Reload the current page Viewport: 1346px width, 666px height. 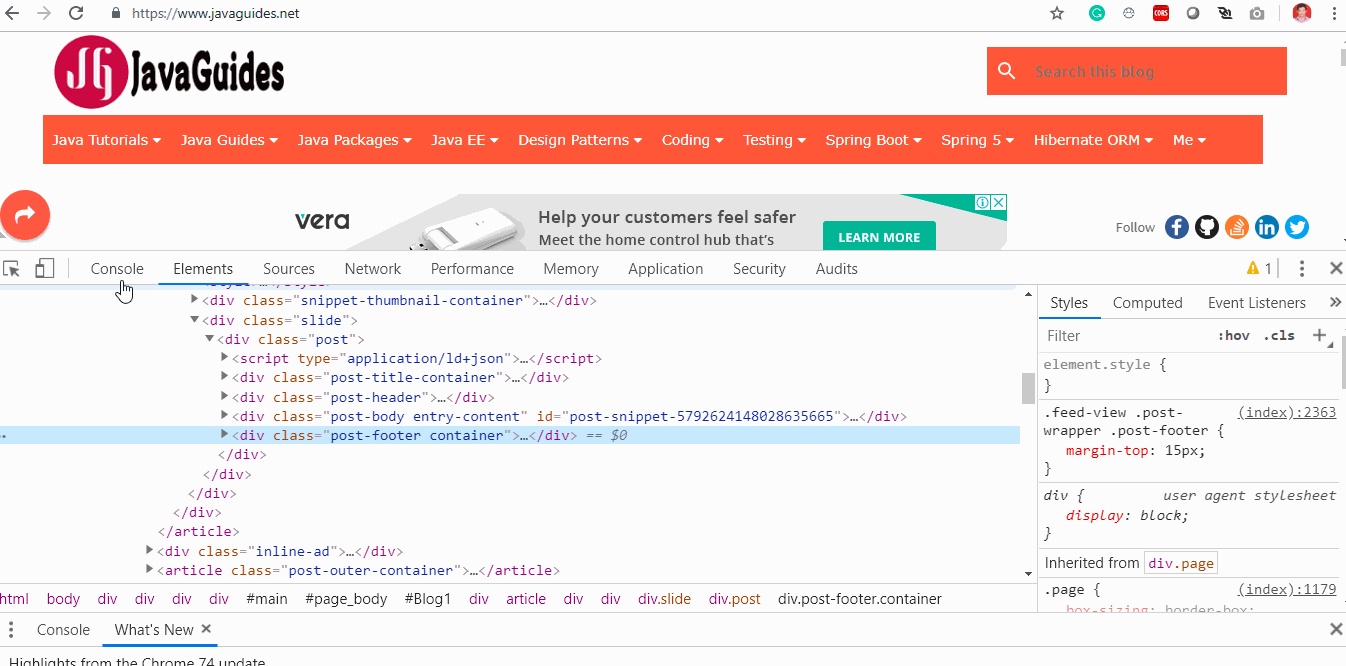(76, 13)
